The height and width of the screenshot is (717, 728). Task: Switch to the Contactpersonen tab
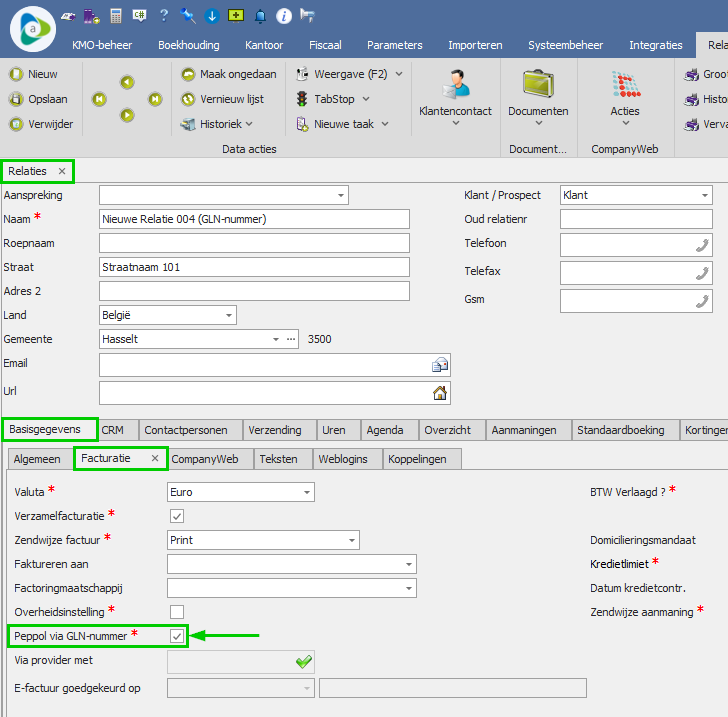coord(186,430)
